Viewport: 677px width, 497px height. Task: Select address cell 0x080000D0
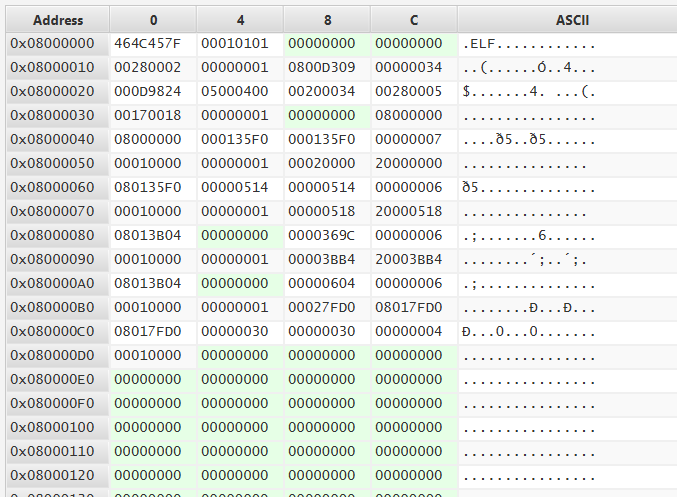58,355
